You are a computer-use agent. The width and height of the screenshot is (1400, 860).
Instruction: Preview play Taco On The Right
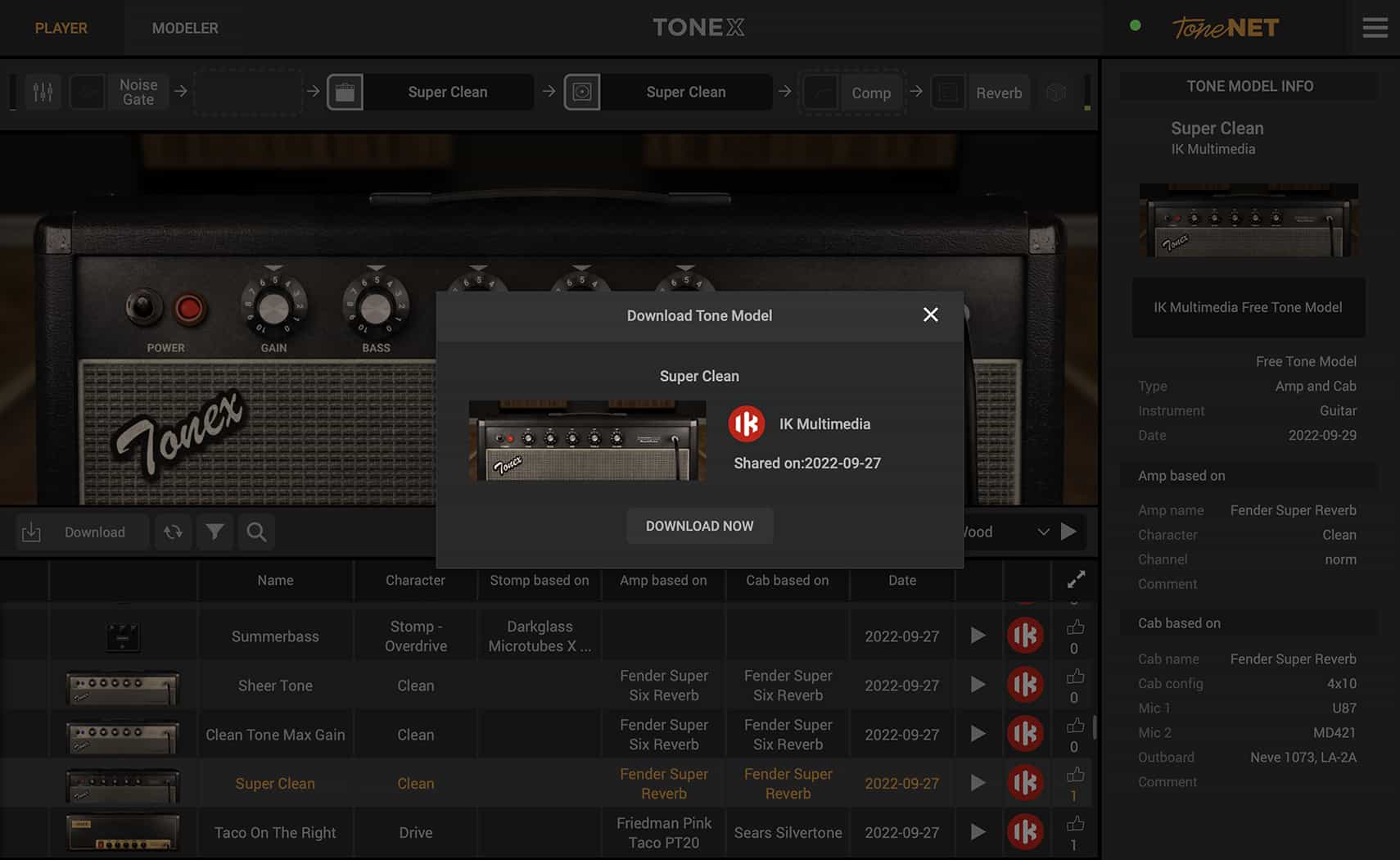(x=978, y=832)
